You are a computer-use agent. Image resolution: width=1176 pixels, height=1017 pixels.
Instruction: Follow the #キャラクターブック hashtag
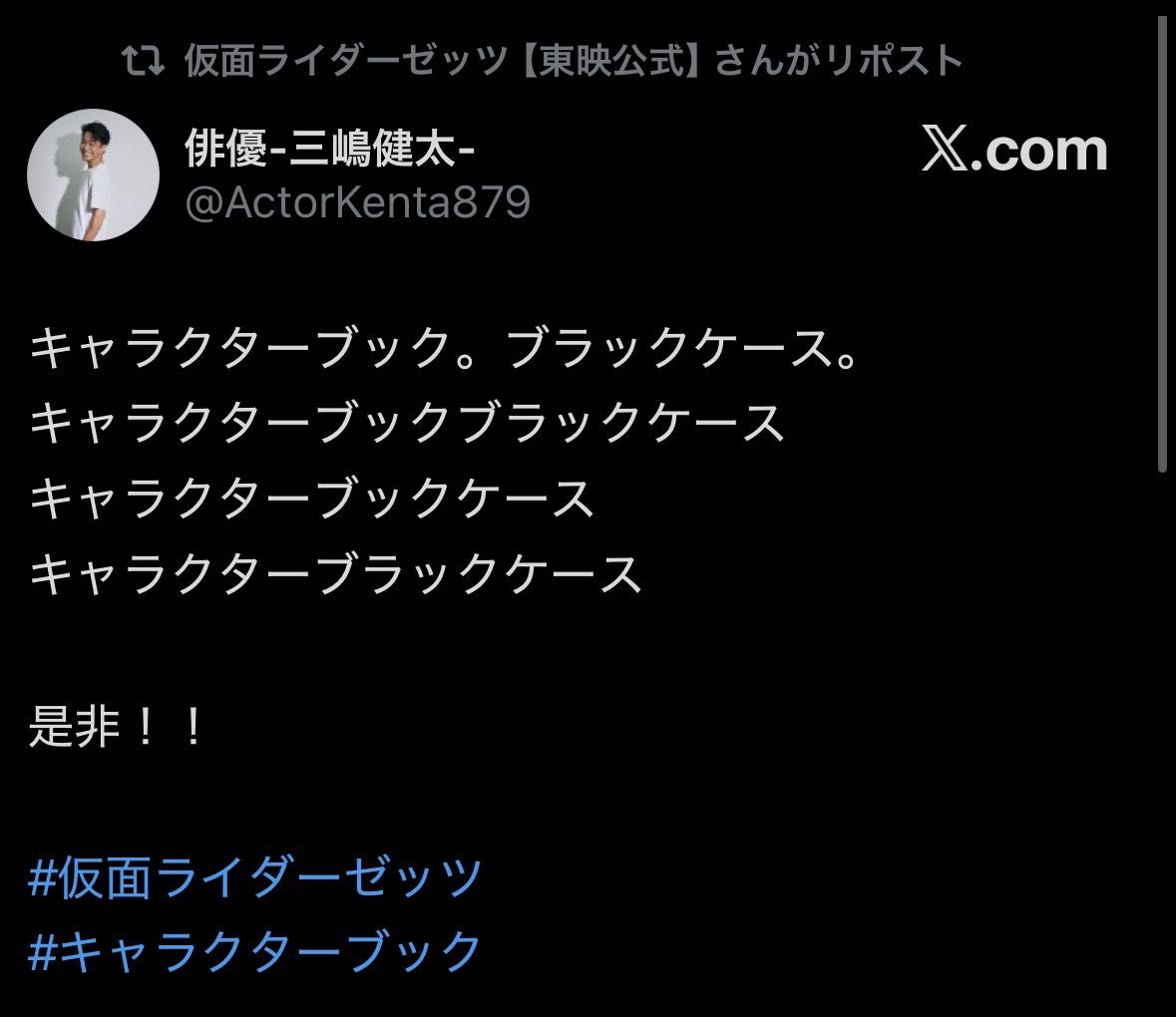tap(255, 952)
